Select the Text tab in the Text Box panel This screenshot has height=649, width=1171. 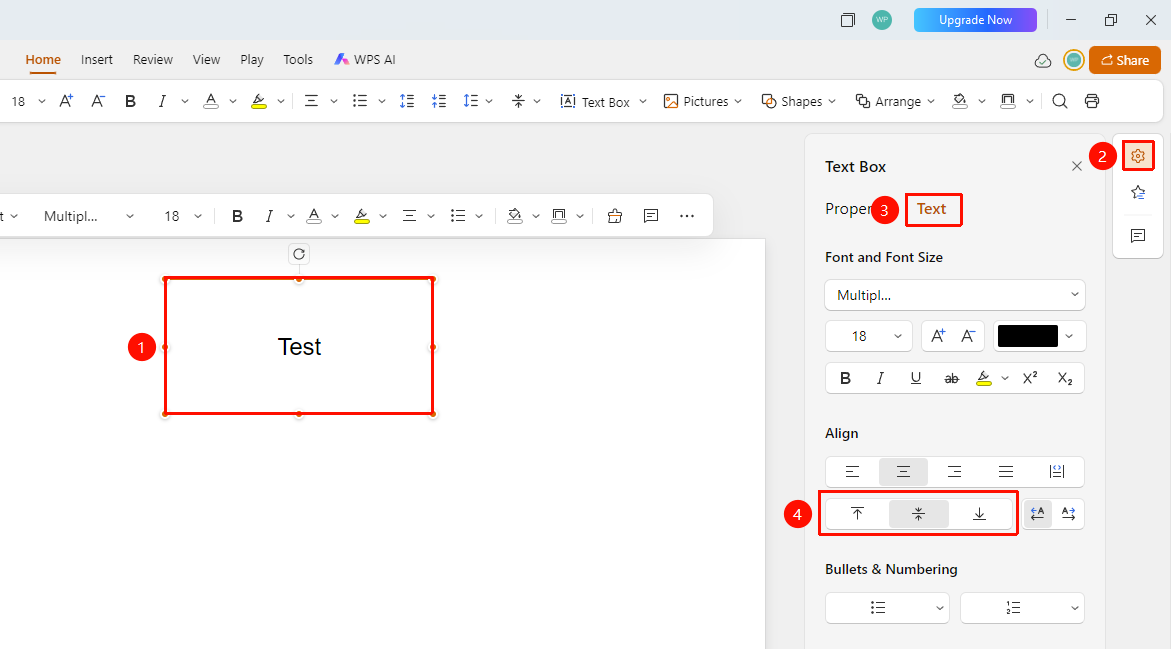(x=932, y=209)
